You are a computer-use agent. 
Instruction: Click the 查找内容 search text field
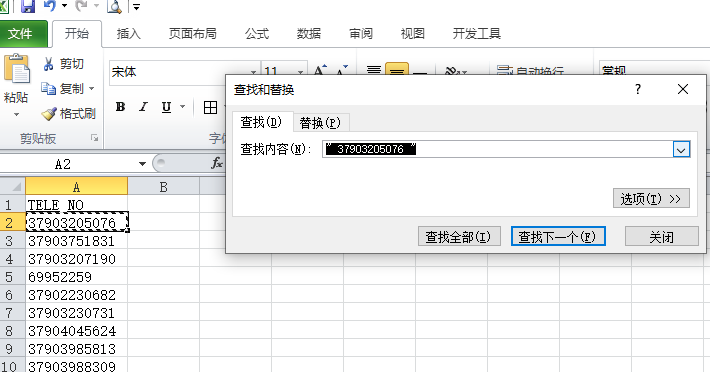point(498,149)
